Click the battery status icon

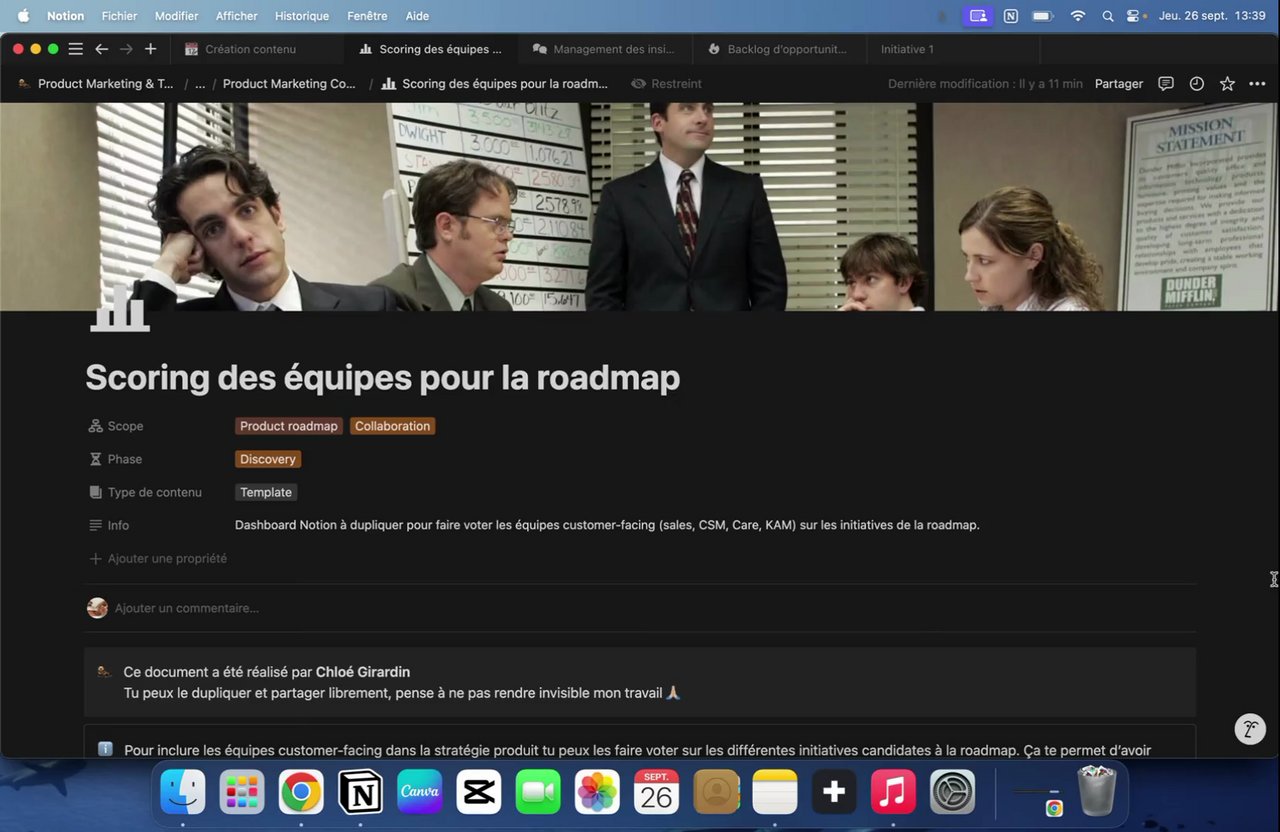click(1043, 16)
